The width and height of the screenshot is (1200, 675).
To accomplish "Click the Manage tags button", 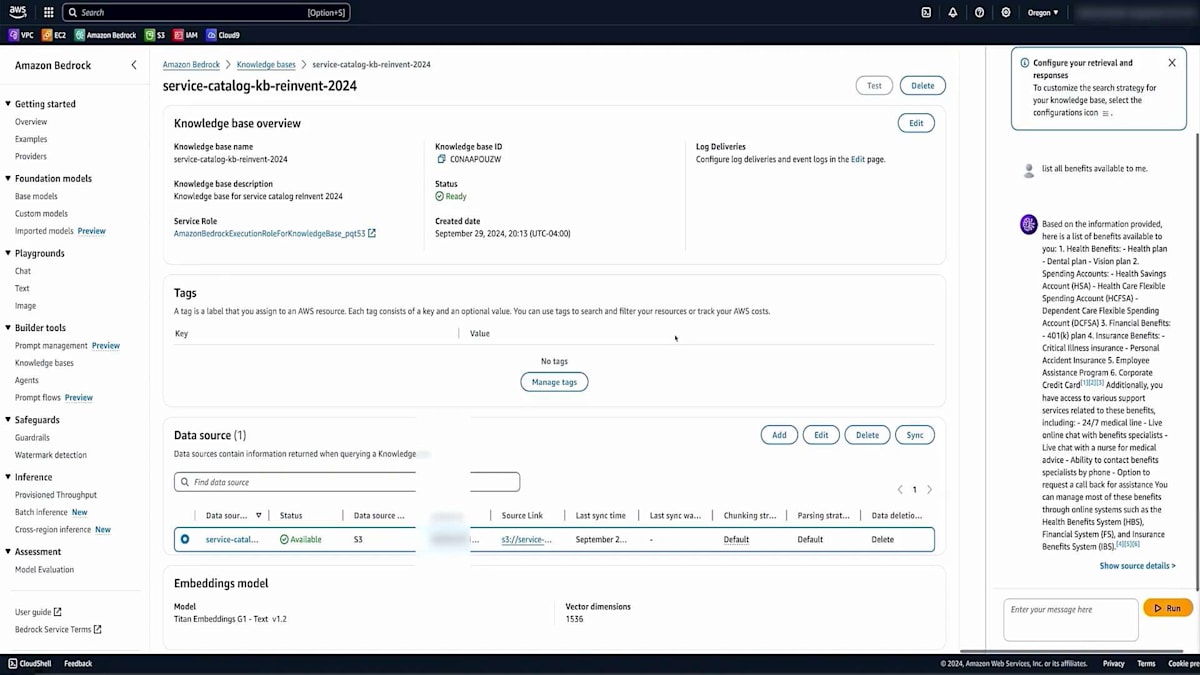I will click(554, 382).
